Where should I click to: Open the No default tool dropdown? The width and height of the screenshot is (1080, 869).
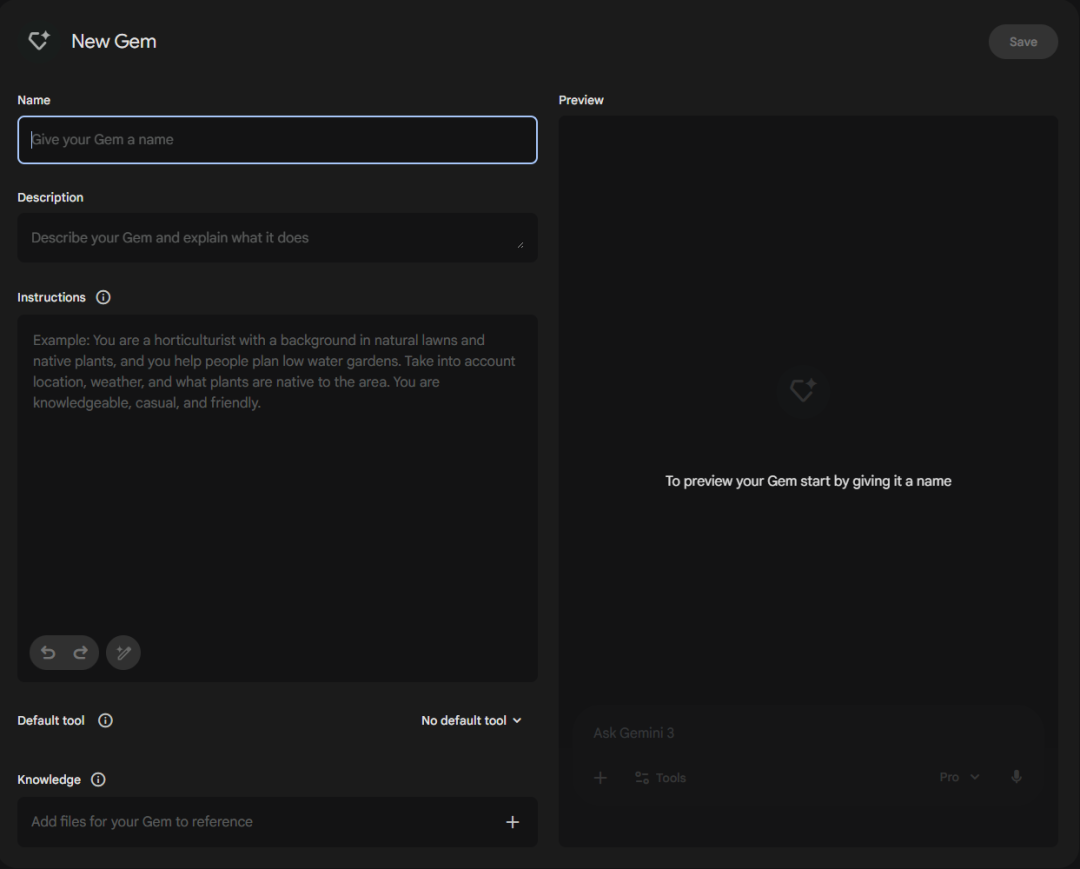[472, 720]
